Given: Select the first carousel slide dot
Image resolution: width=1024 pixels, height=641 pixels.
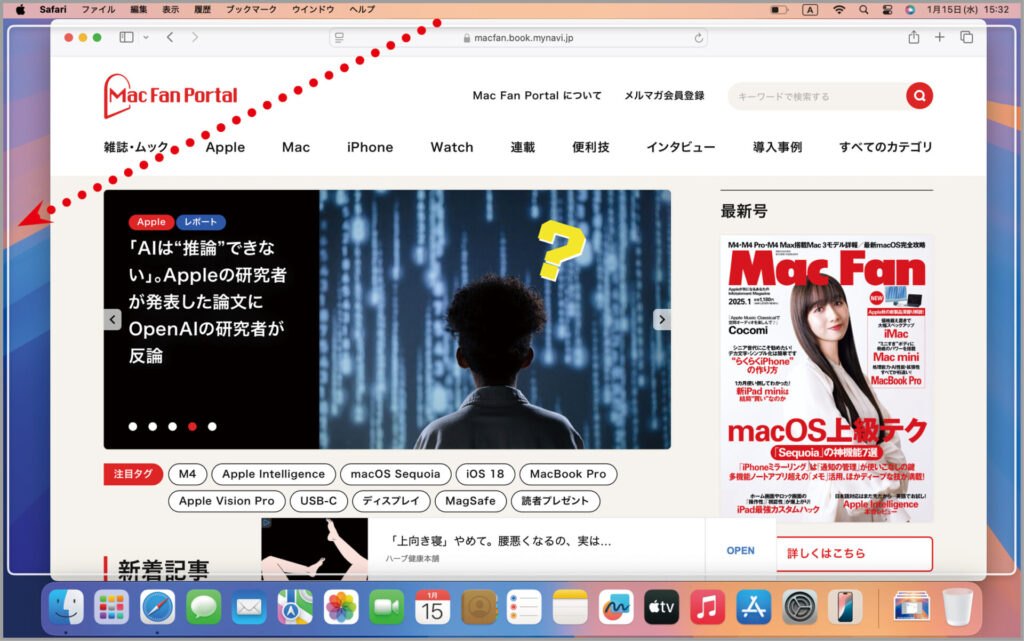Looking at the screenshot, I should pos(133,426).
